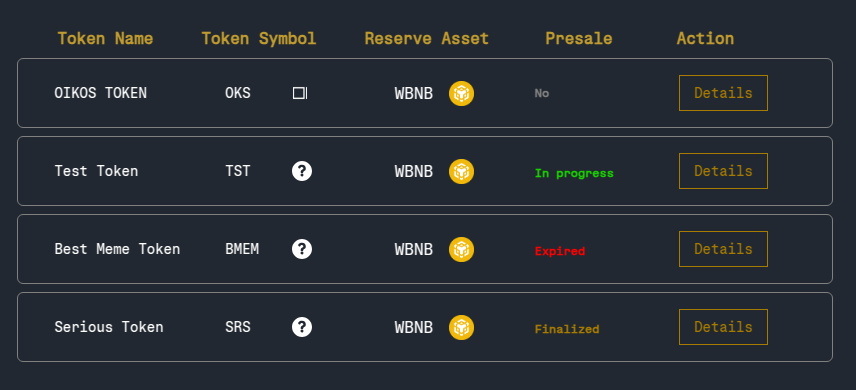View Details of Best Meme Token
Image resolution: width=856 pixels, height=390 pixels.
pyautogui.click(x=723, y=249)
